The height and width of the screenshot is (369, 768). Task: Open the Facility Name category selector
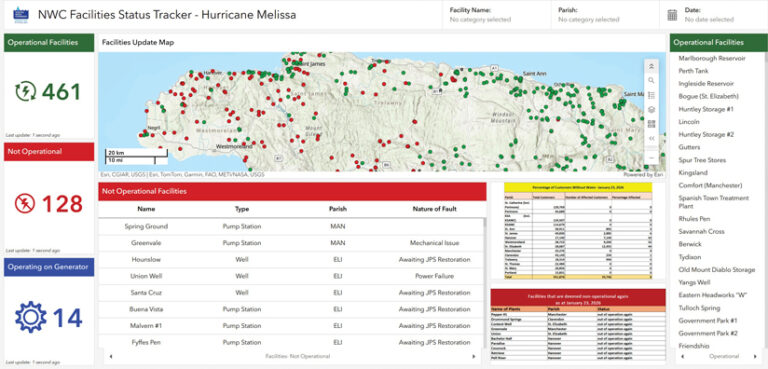497,15
